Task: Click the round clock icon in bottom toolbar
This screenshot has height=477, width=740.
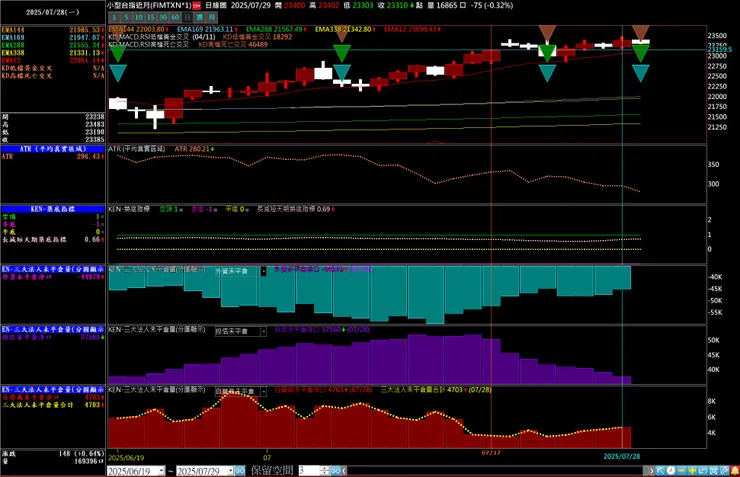Action: 671,470
